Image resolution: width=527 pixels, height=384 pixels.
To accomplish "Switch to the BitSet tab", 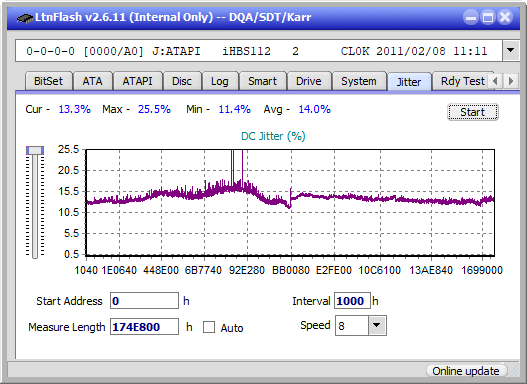I will (48, 81).
